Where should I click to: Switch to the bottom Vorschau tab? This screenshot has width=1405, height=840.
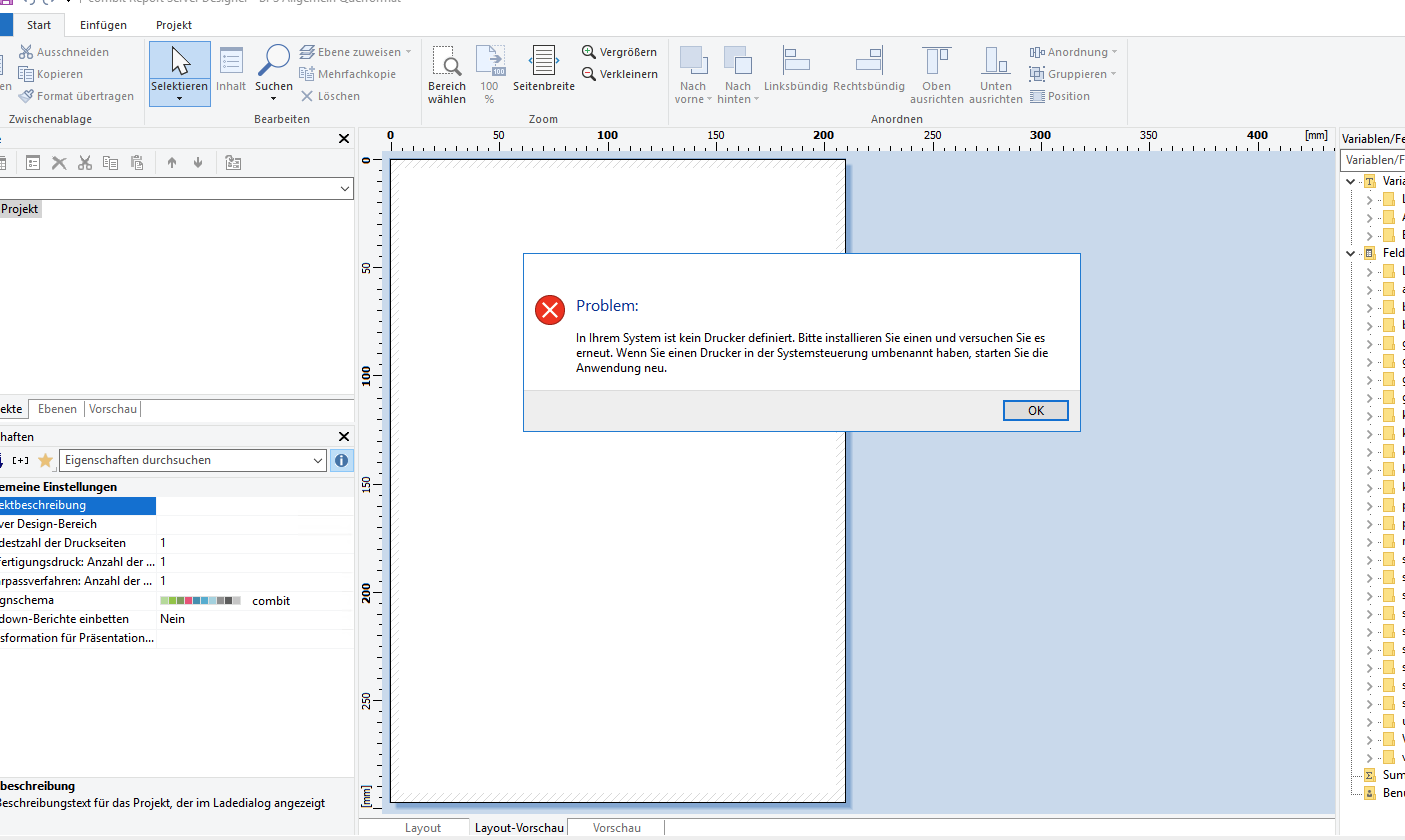pyautogui.click(x=616, y=828)
